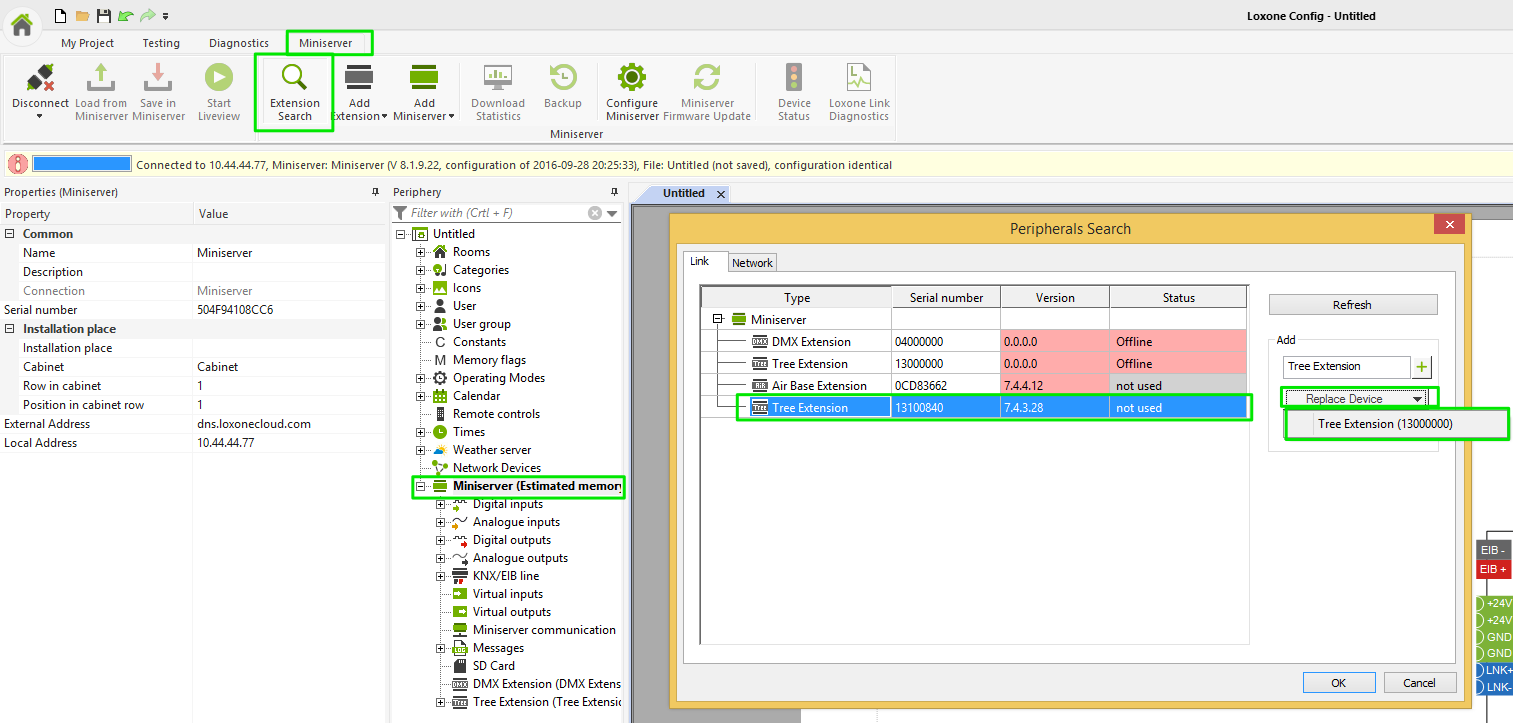The width and height of the screenshot is (1513, 723).
Task: Click the Download Statistics icon
Action: (x=498, y=78)
